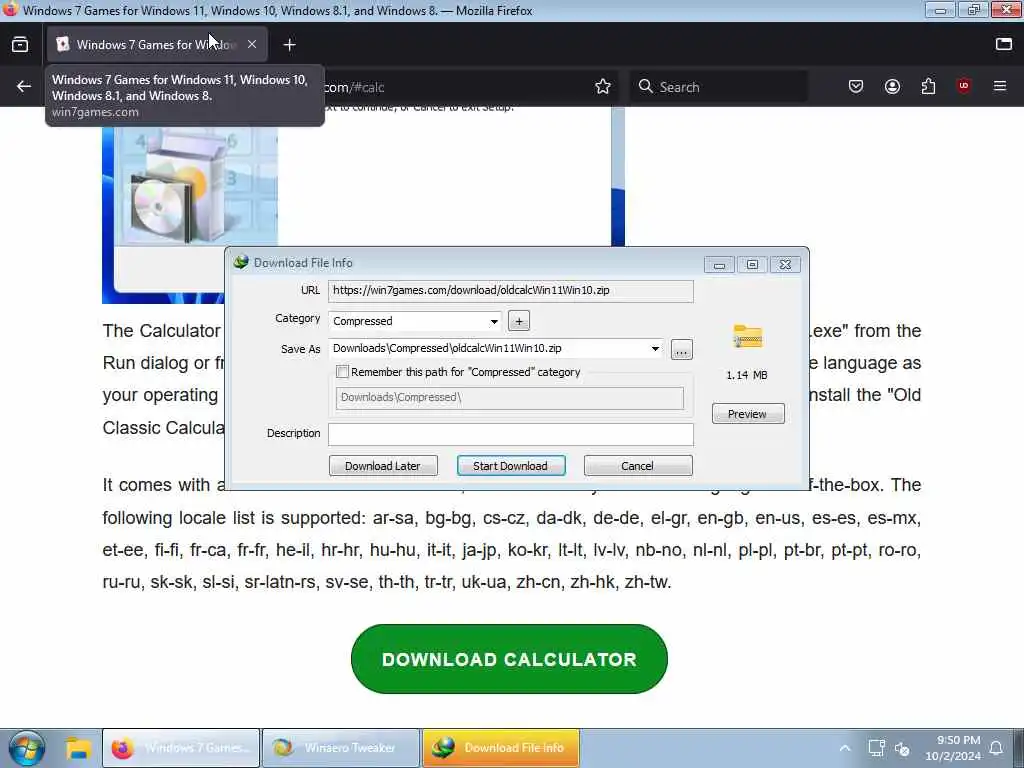
Task: Select Download File Info taskbar button
Action: pyautogui.click(x=501, y=748)
